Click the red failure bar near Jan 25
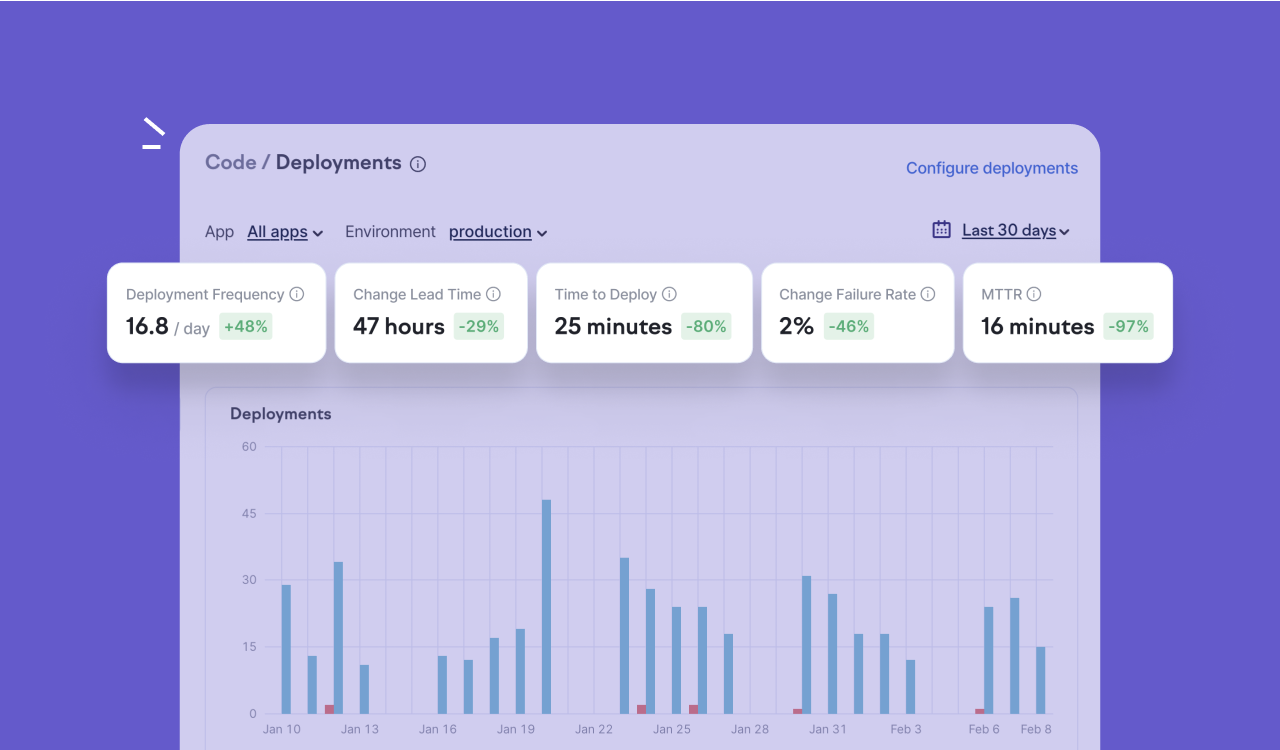The height and width of the screenshot is (750, 1280). point(693,709)
